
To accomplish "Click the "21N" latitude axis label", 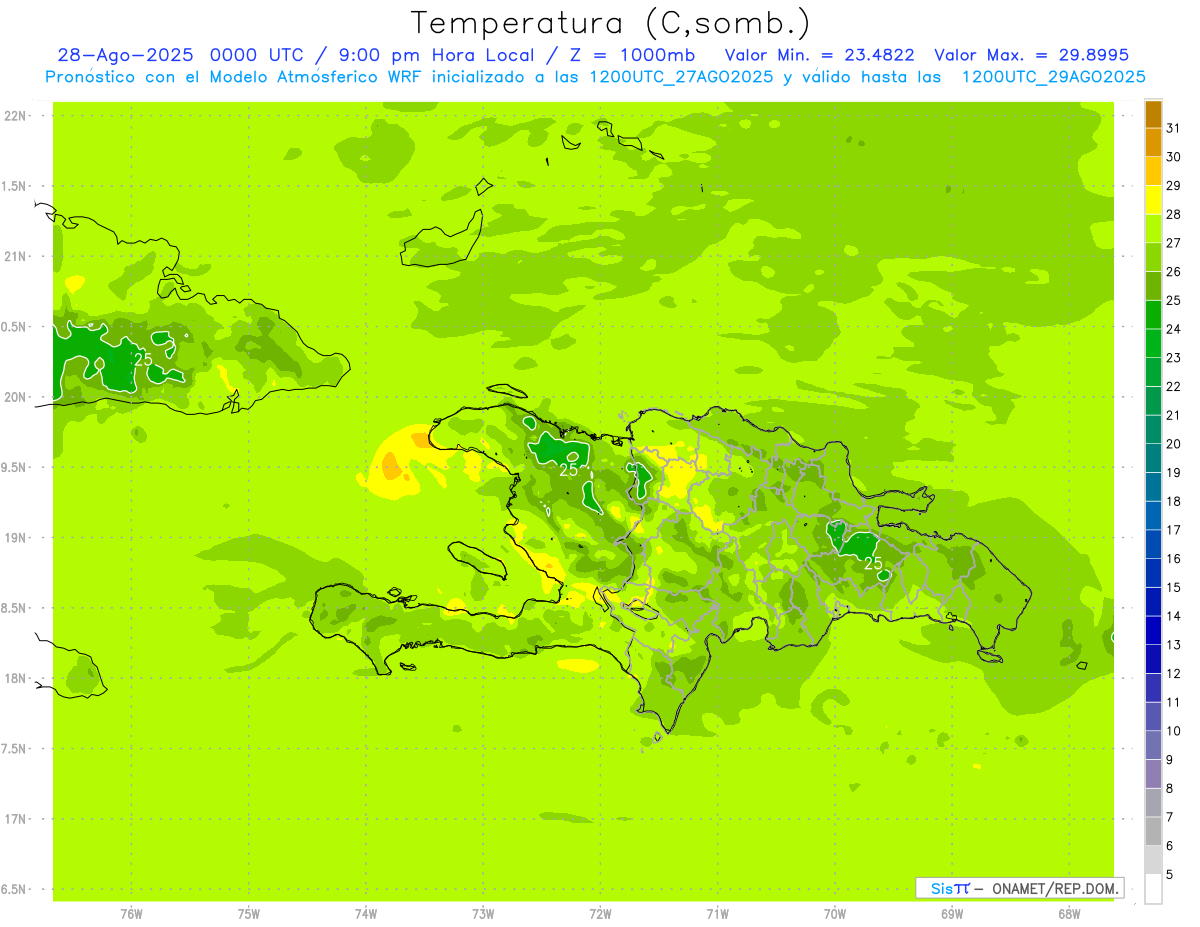I will 17,257.
